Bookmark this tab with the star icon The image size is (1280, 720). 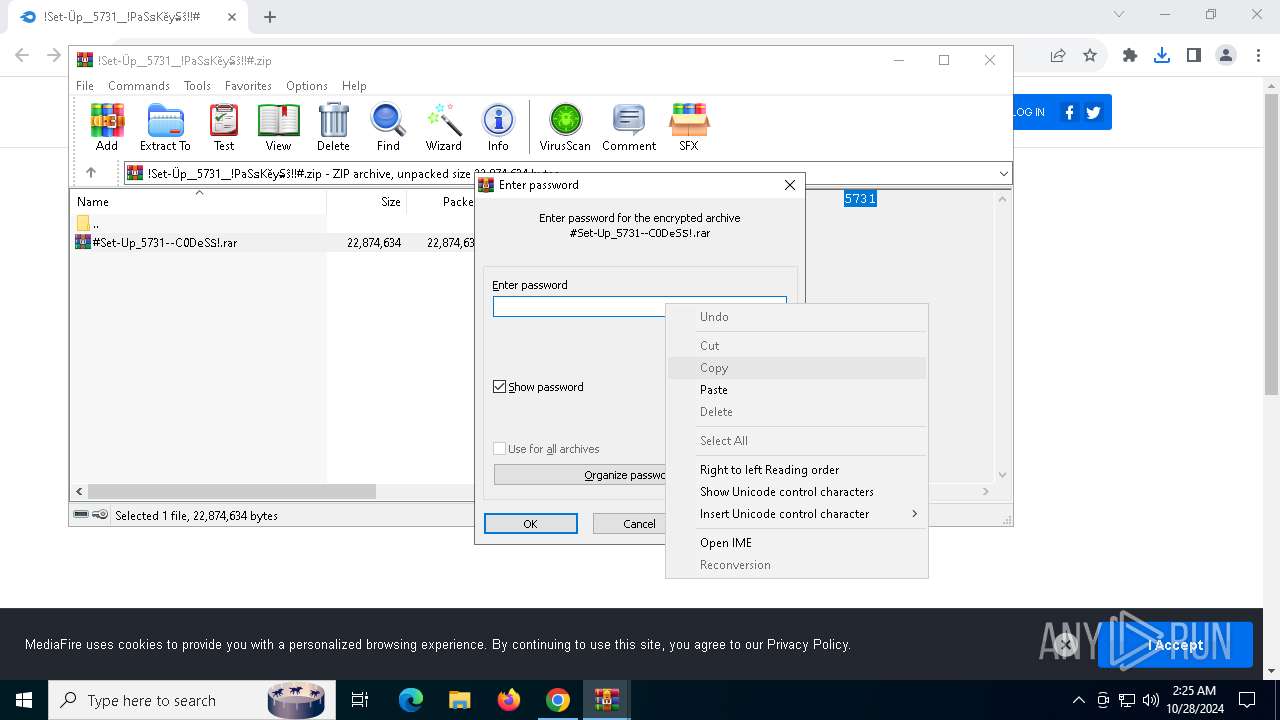tap(1090, 56)
